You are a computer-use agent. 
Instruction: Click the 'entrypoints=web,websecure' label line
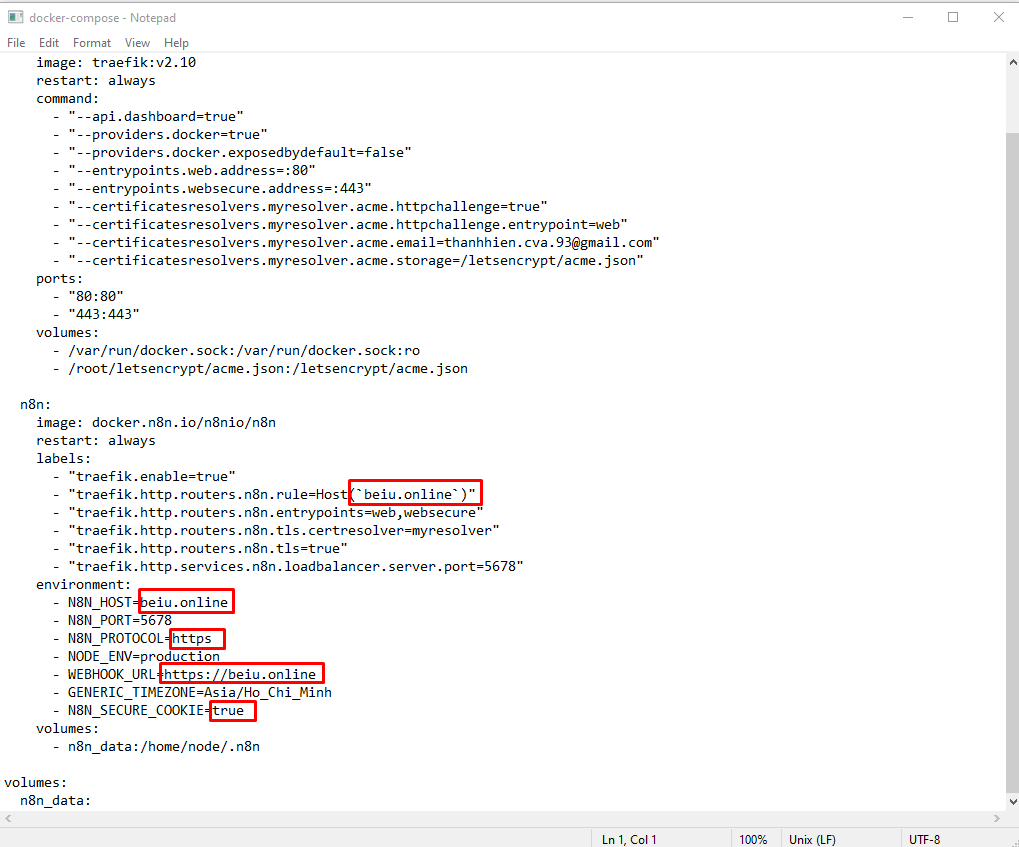coord(268,513)
